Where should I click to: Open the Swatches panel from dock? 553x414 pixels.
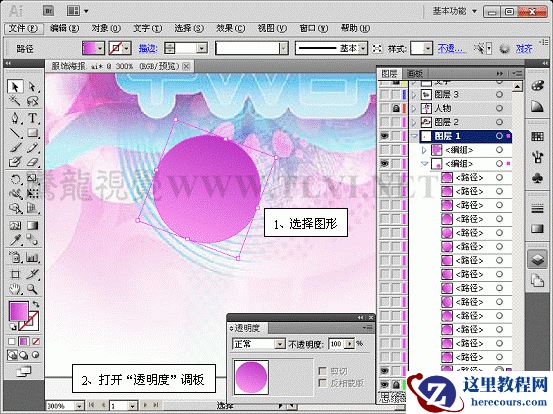[537, 136]
